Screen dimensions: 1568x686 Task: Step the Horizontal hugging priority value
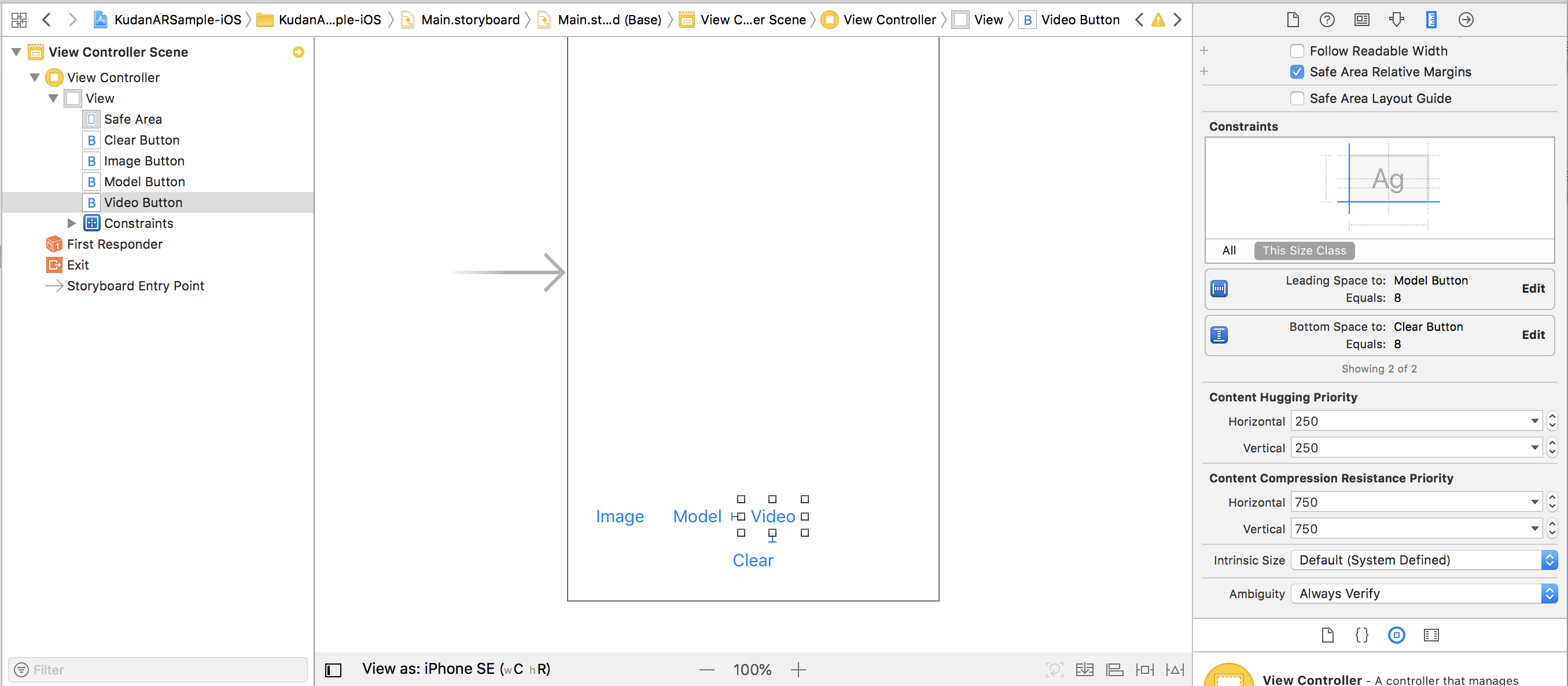pyautogui.click(x=1552, y=421)
